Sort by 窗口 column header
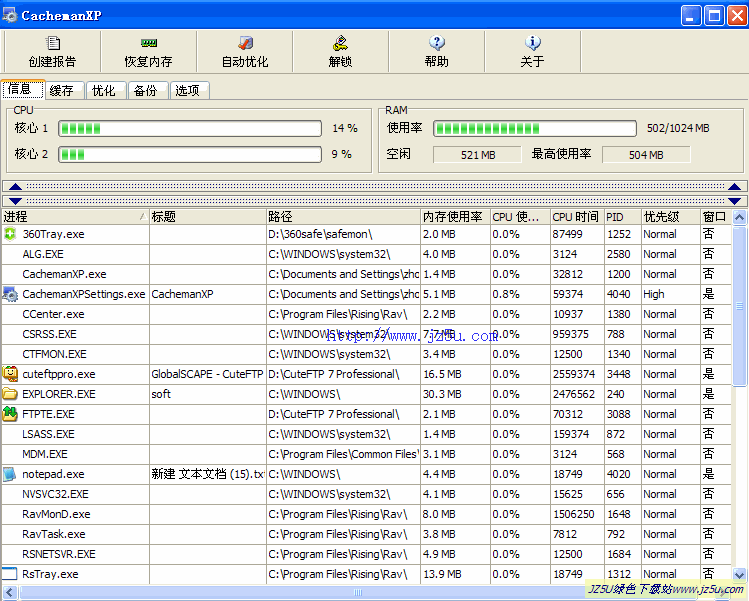This screenshot has width=749, height=601. click(x=716, y=217)
